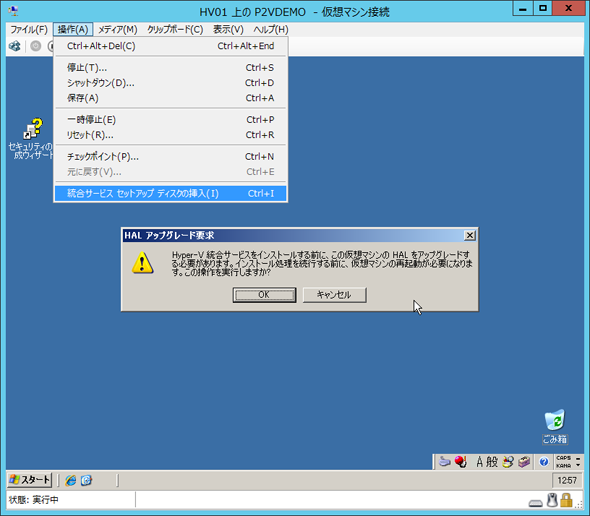Click the red ball IME icon in the language bar
The image size is (590, 516).
click(461, 461)
